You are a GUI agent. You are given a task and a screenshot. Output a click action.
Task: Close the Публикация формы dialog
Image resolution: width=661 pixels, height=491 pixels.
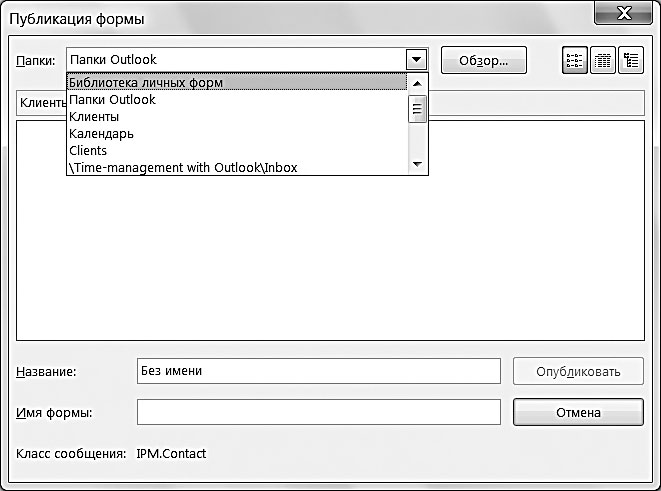(x=623, y=13)
